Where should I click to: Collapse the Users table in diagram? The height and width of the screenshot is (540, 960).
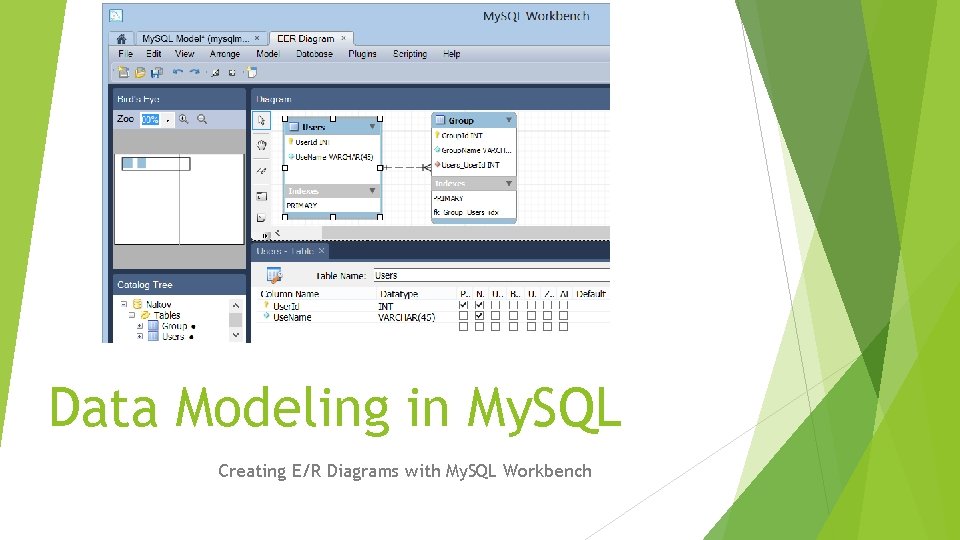(372, 127)
